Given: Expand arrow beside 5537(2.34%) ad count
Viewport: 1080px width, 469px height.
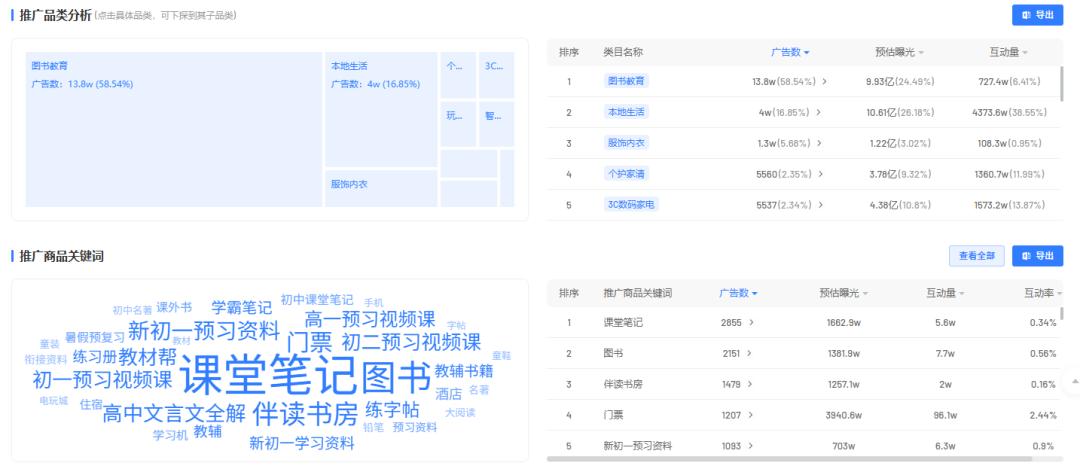Looking at the screenshot, I should coord(821,205).
